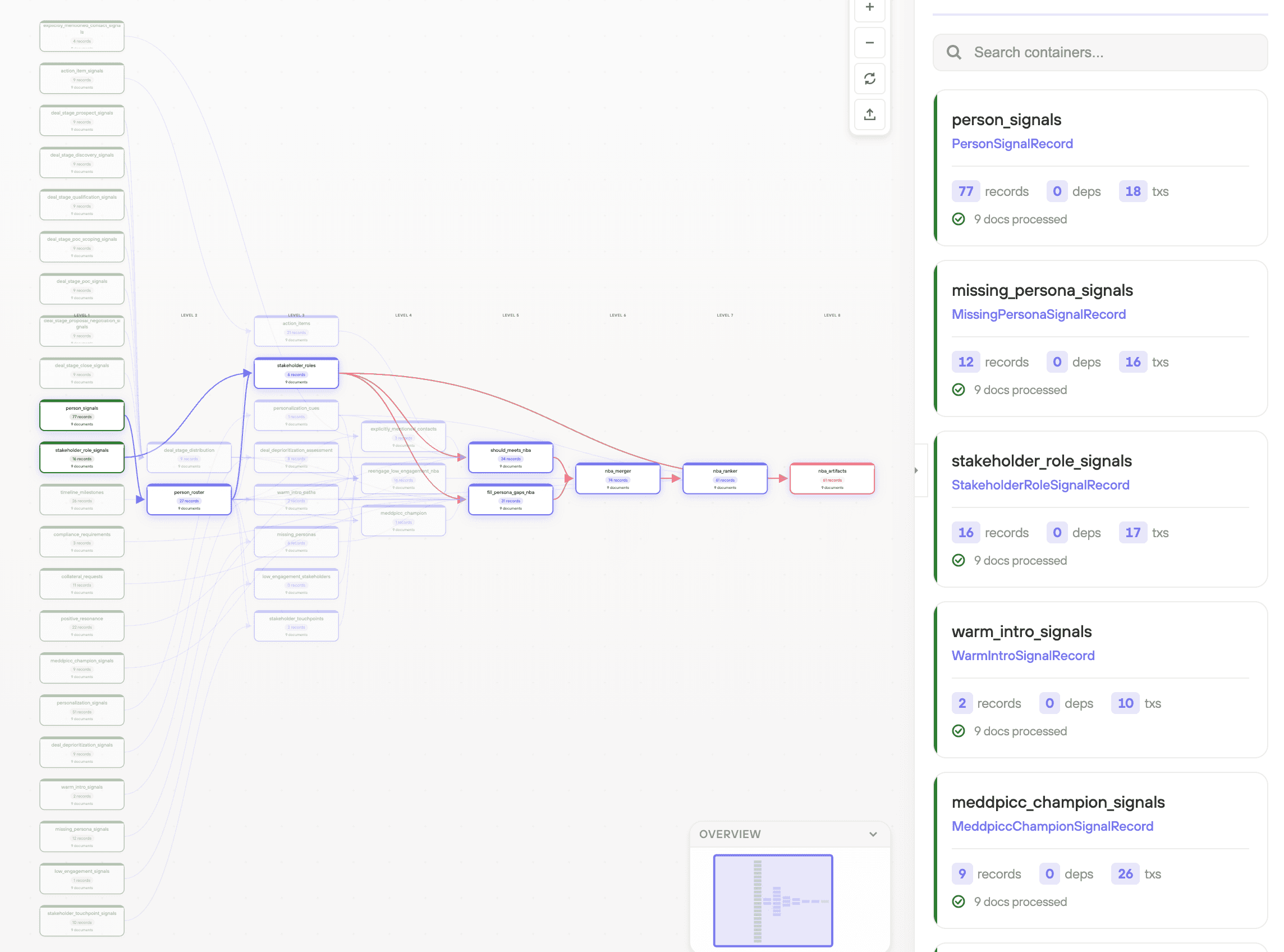This screenshot has width=1284, height=952.
Task: Open the MeddpiccChampionSignalRecord link
Action: point(1052,826)
